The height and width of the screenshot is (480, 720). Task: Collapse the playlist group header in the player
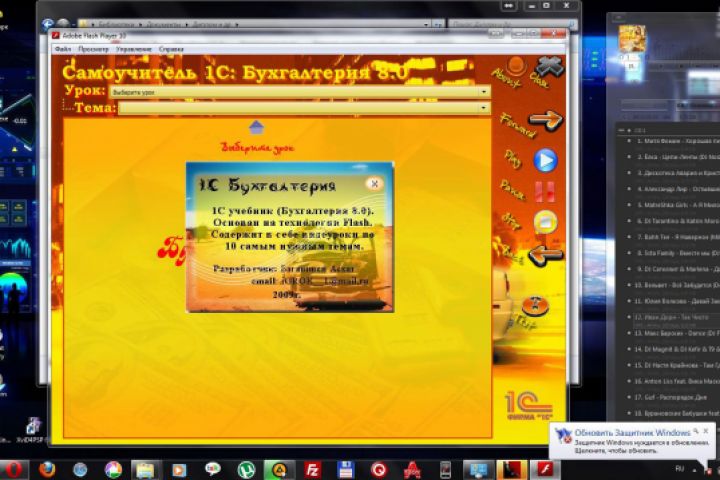click(x=621, y=130)
